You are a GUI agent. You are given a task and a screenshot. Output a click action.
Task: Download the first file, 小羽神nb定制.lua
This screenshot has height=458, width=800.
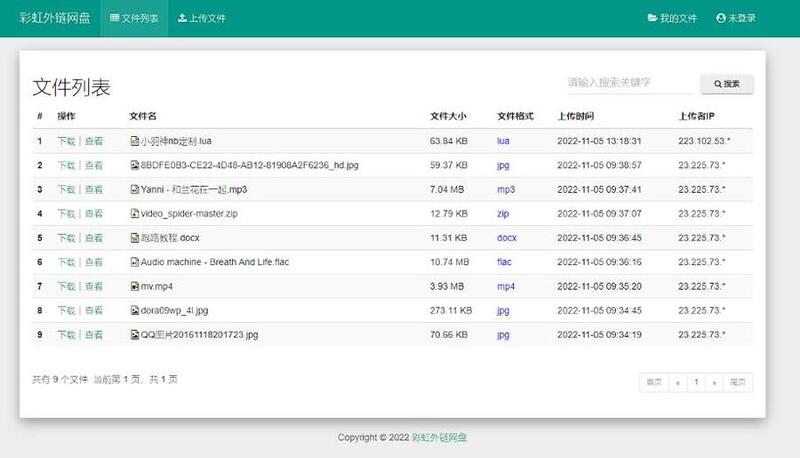tap(66, 141)
